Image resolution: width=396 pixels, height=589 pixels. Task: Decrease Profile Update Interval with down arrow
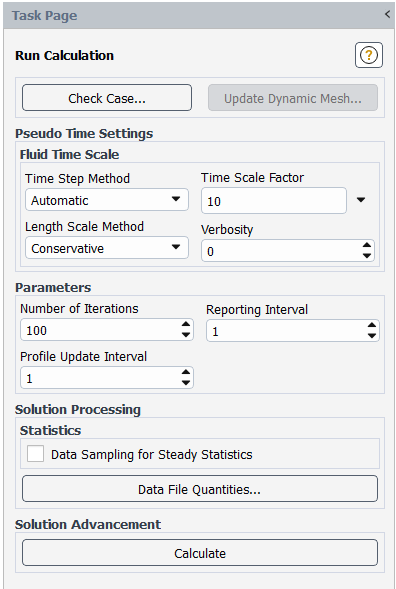(186, 383)
